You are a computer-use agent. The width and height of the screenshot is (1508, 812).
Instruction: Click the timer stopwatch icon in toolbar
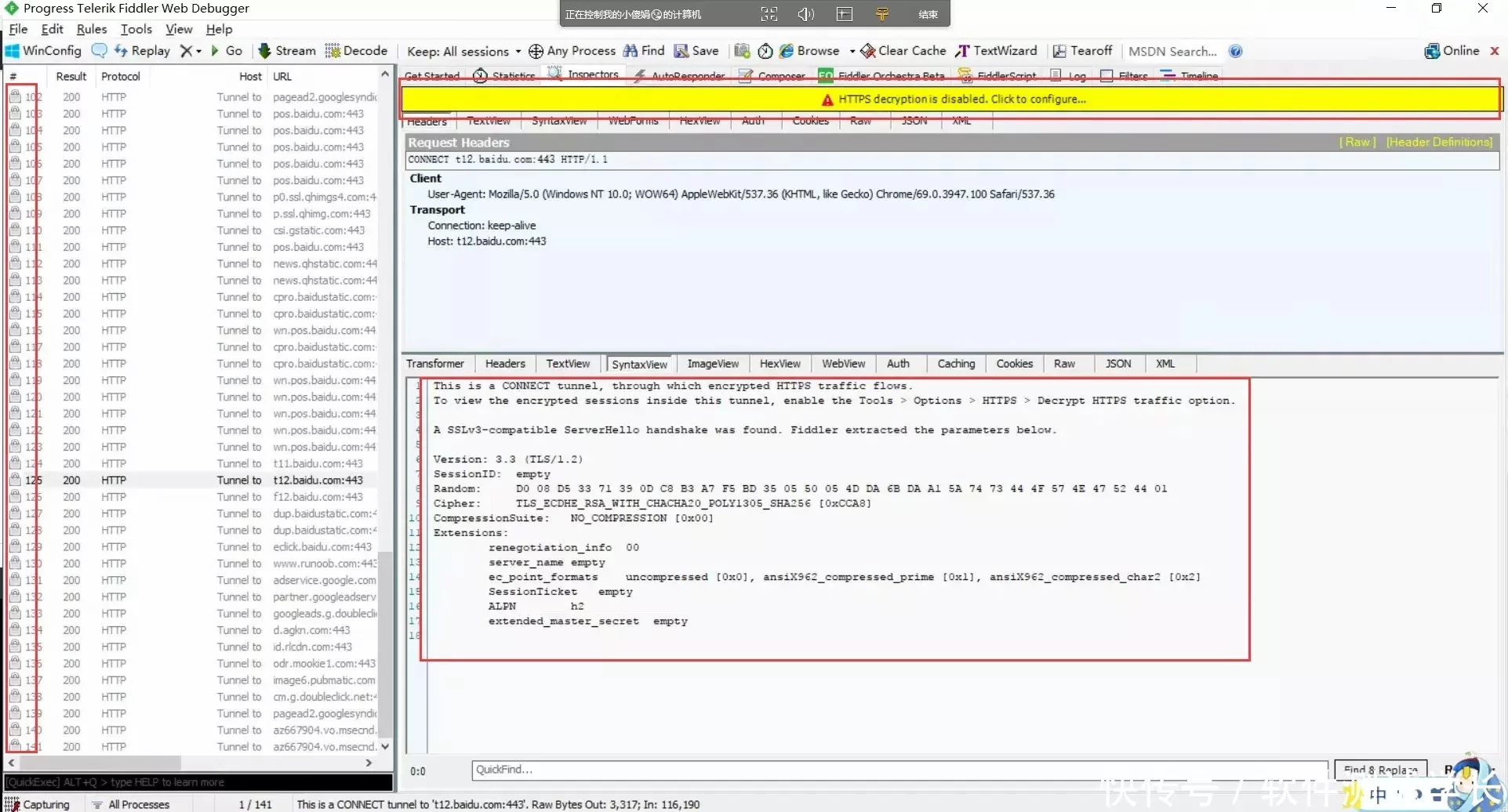[x=765, y=51]
